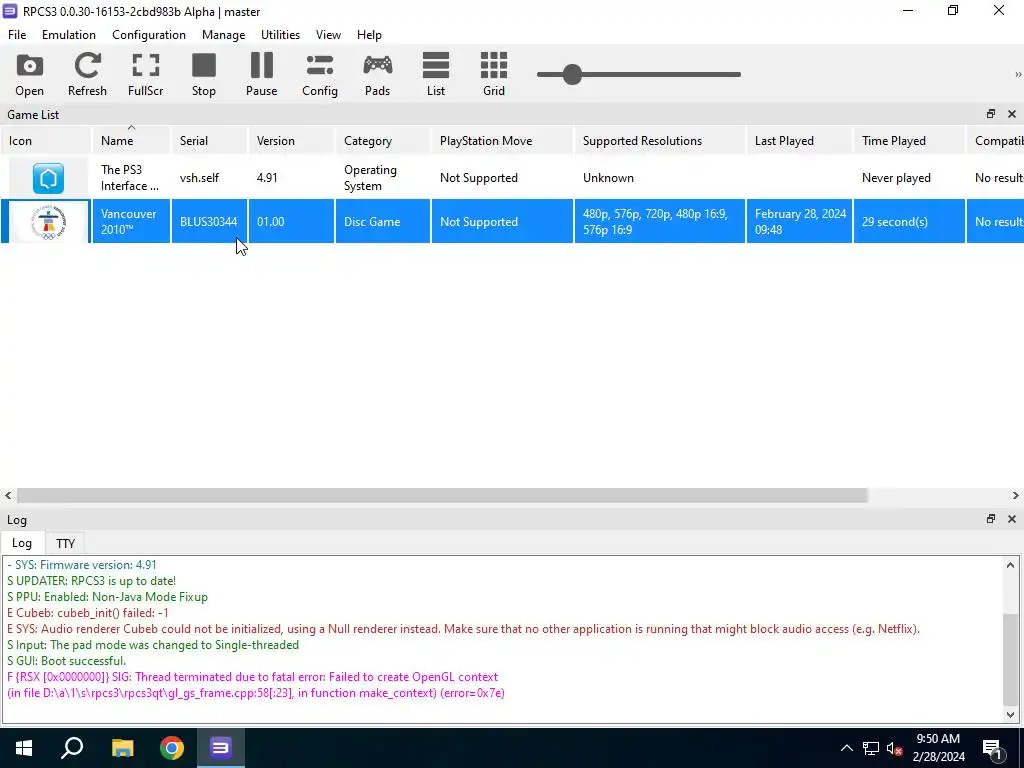
Task: Refresh the game list
Action: (x=87, y=74)
